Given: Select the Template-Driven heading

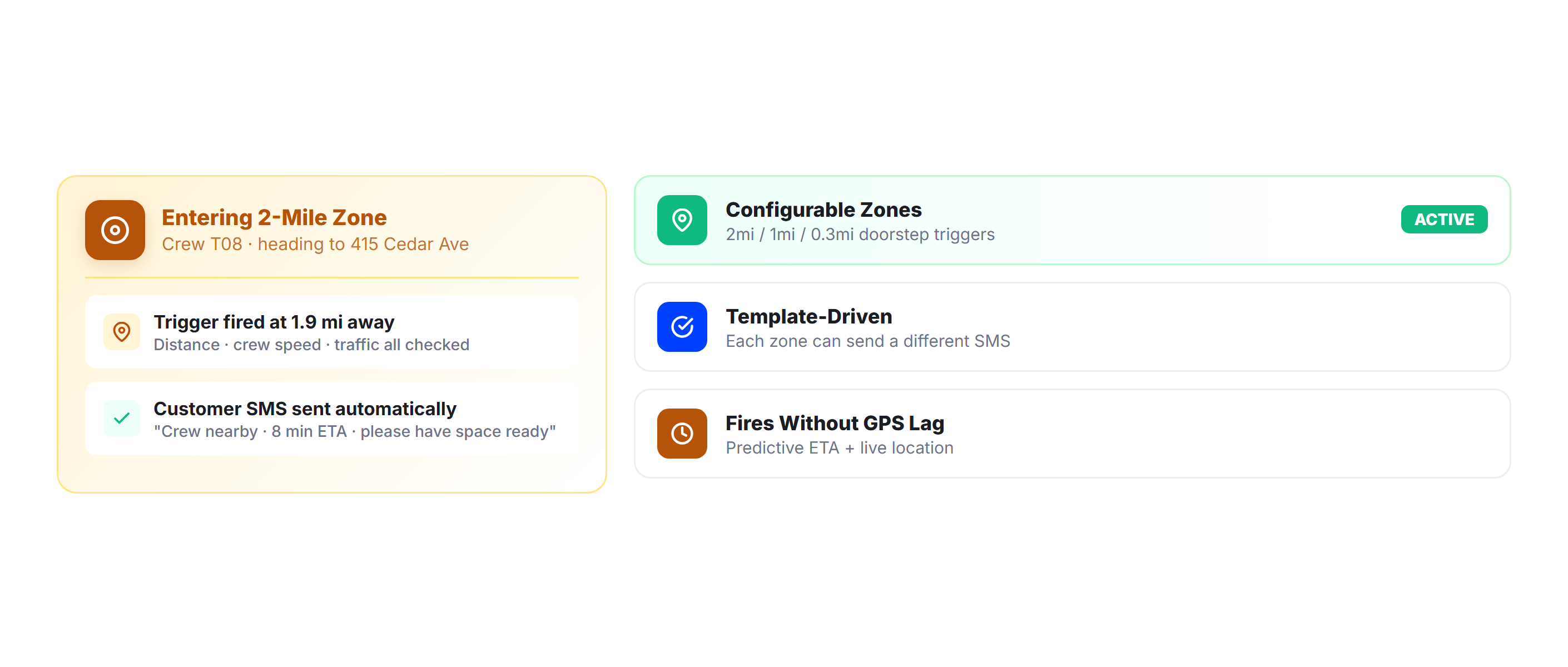Looking at the screenshot, I should 809,316.
